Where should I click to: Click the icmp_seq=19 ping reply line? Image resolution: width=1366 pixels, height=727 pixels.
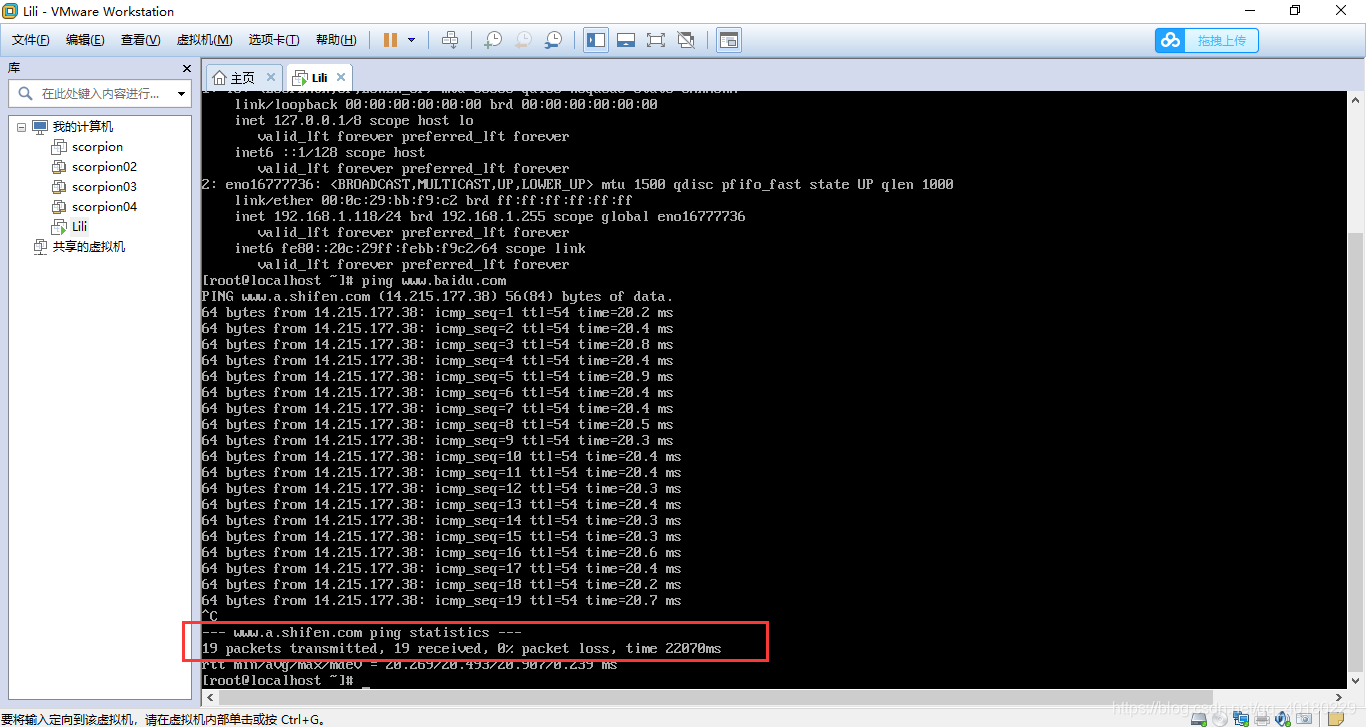[441, 600]
